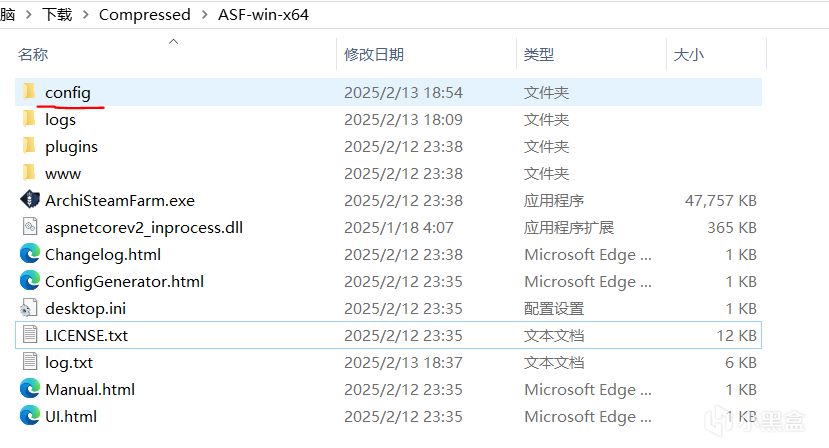Click the ArchiSteamFarm.exe application icon
The height and width of the screenshot is (448, 829).
click(x=29, y=200)
